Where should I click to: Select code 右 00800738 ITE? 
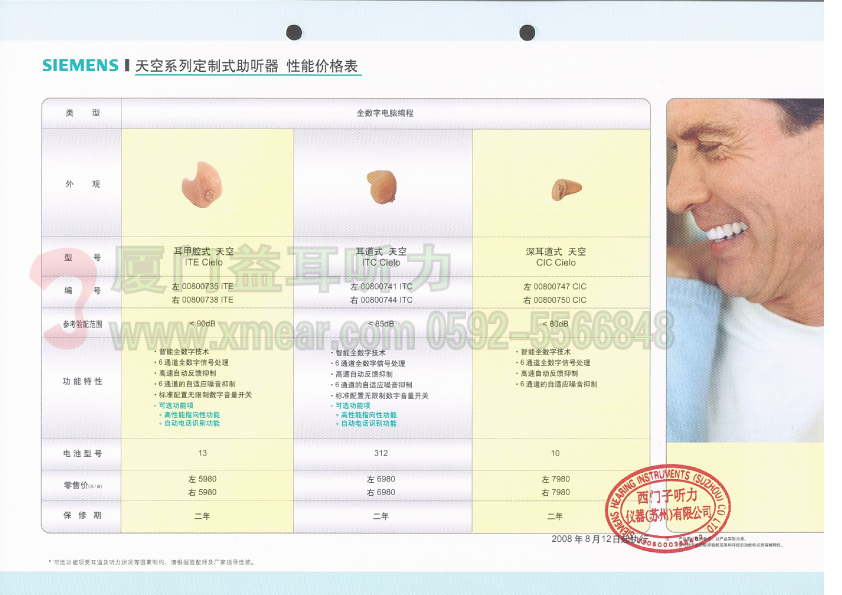tap(202, 300)
